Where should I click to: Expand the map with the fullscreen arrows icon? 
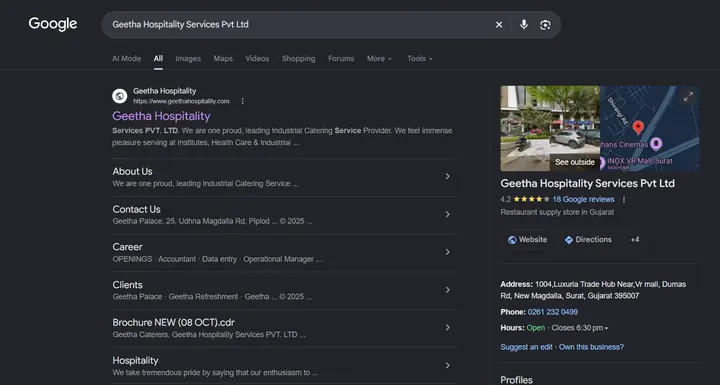(688, 97)
